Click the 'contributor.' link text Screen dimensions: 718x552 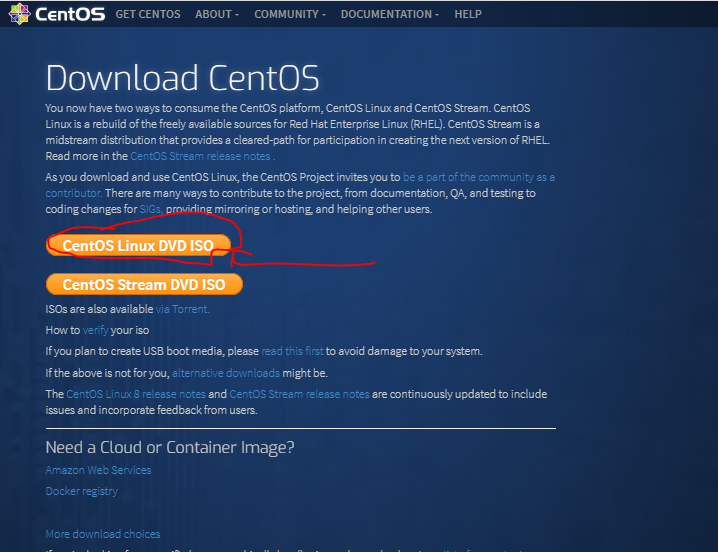click(74, 193)
